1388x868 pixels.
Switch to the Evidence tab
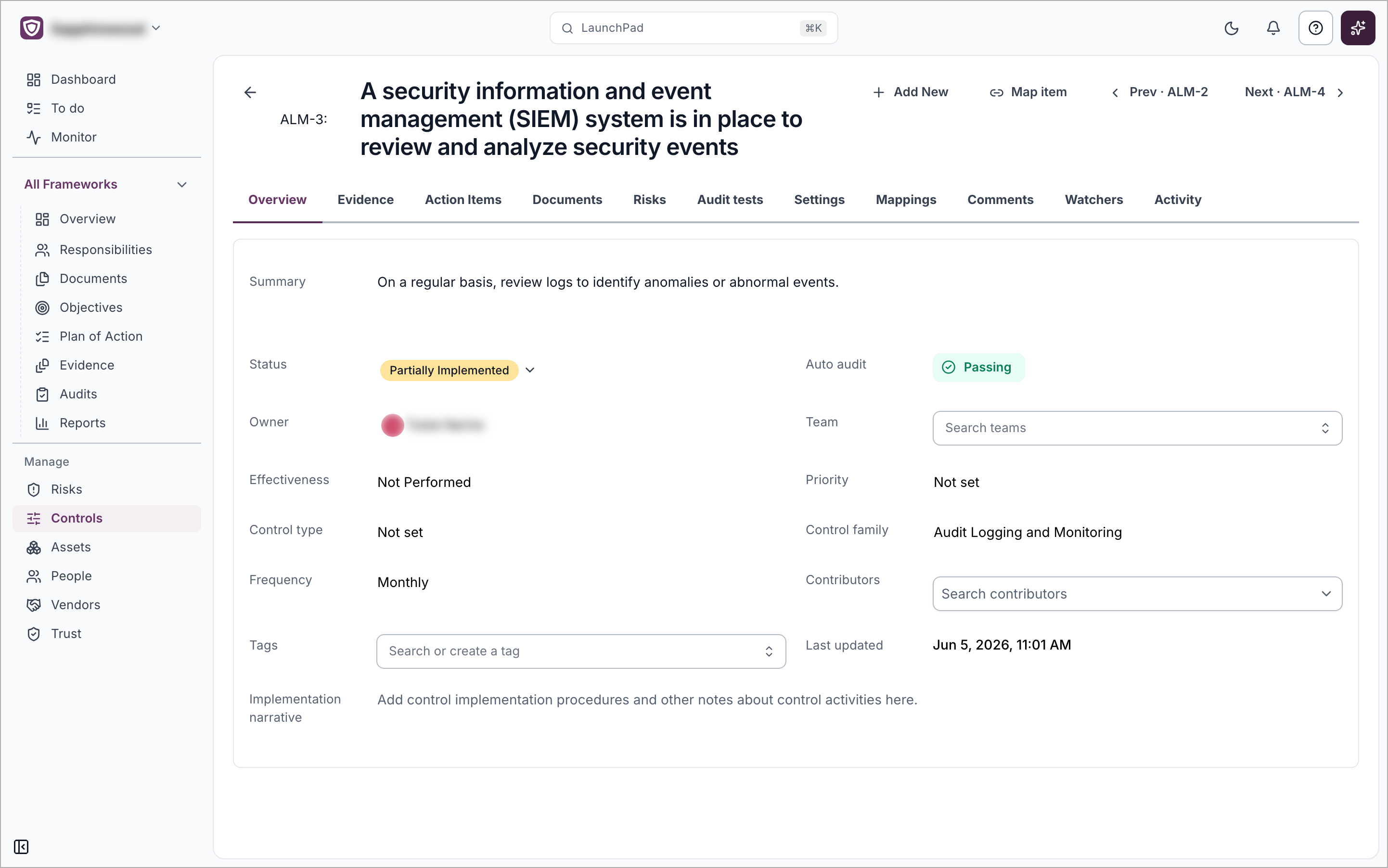pos(366,200)
